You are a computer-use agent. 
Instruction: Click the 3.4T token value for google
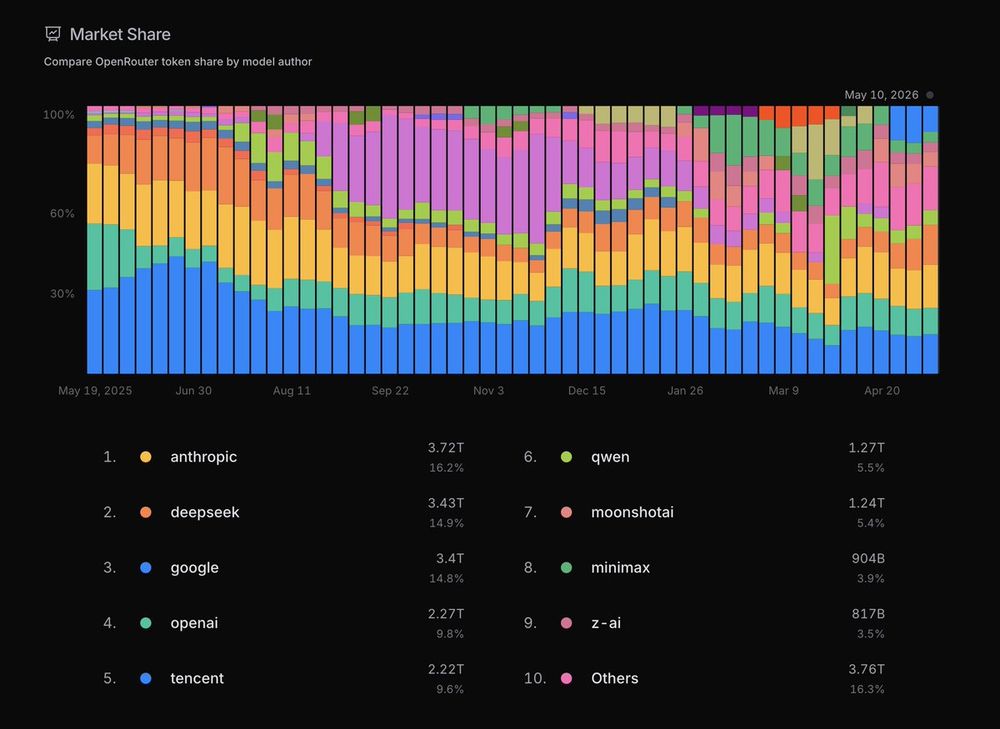(x=450, y=559)
